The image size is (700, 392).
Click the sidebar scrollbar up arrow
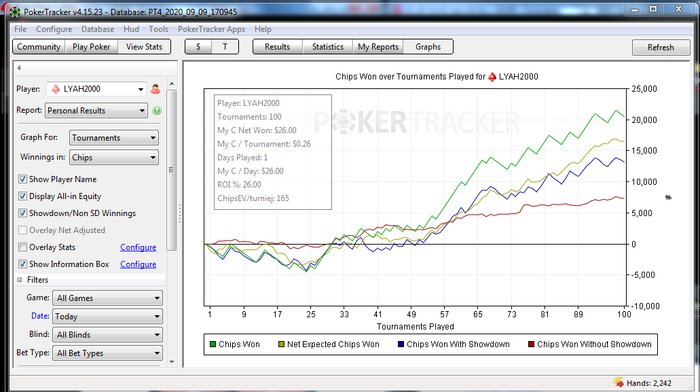point(172,84)
